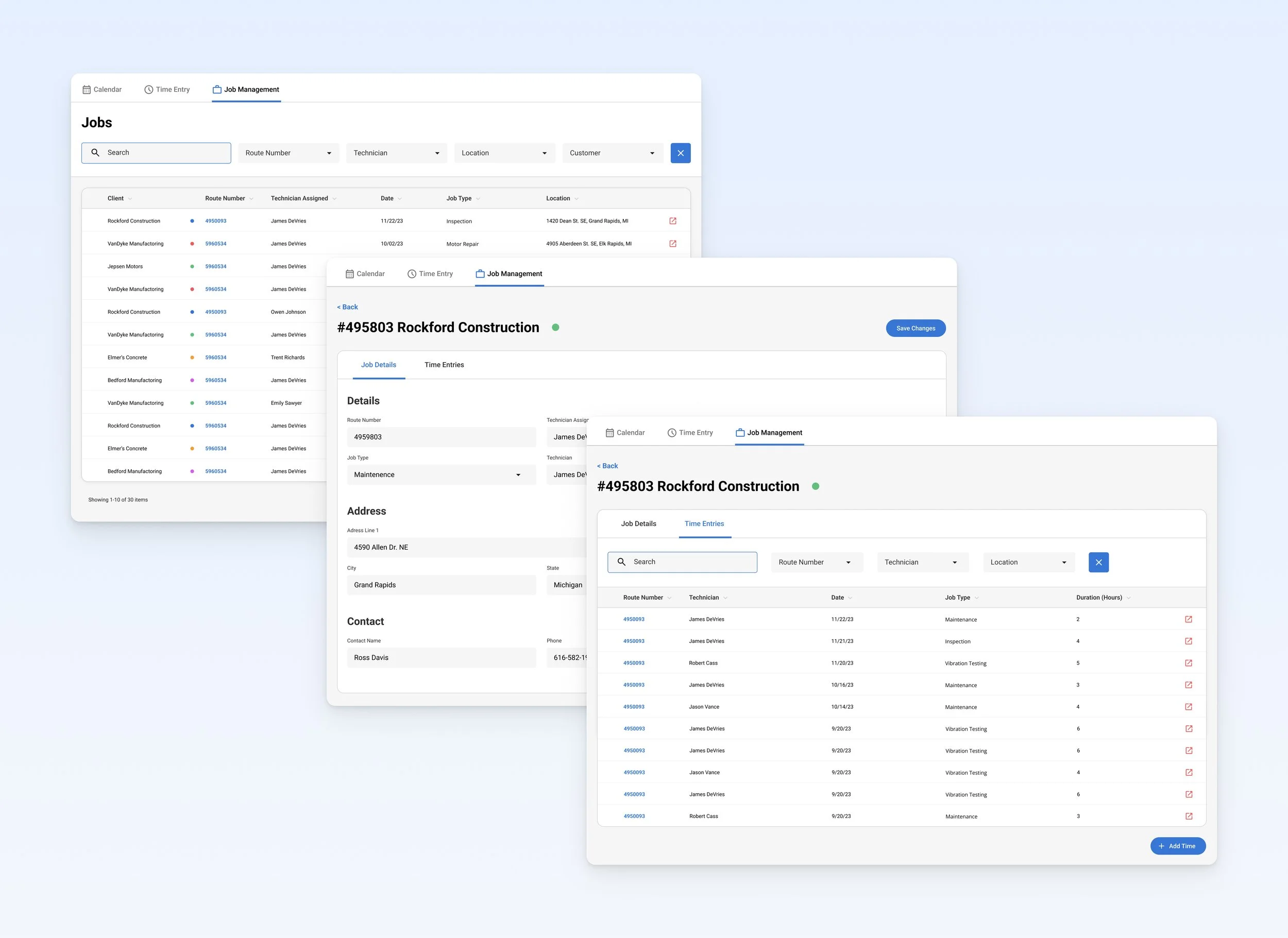This screenshot has height=938, width=1288.
Task: Click the search magnifier icon in Jobs
Action: [95, 153]
